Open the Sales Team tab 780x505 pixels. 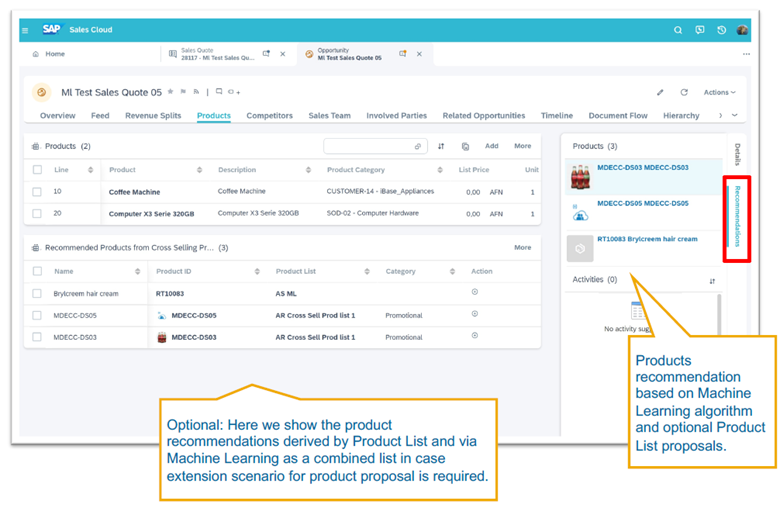pyautogui.click(x=329, y=115)
